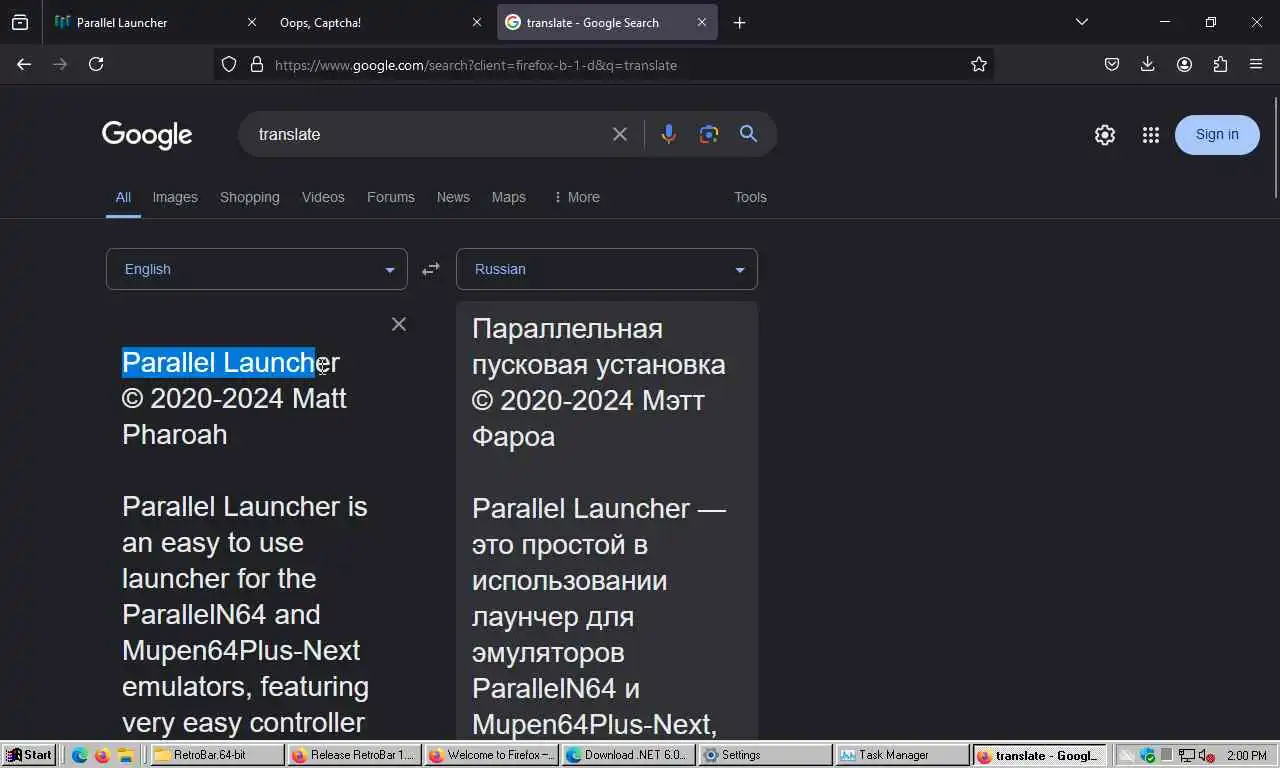Open a new tab with plus button
Image resolution: width=1280 pixels, height=768 pixels.
coord(739,22)
